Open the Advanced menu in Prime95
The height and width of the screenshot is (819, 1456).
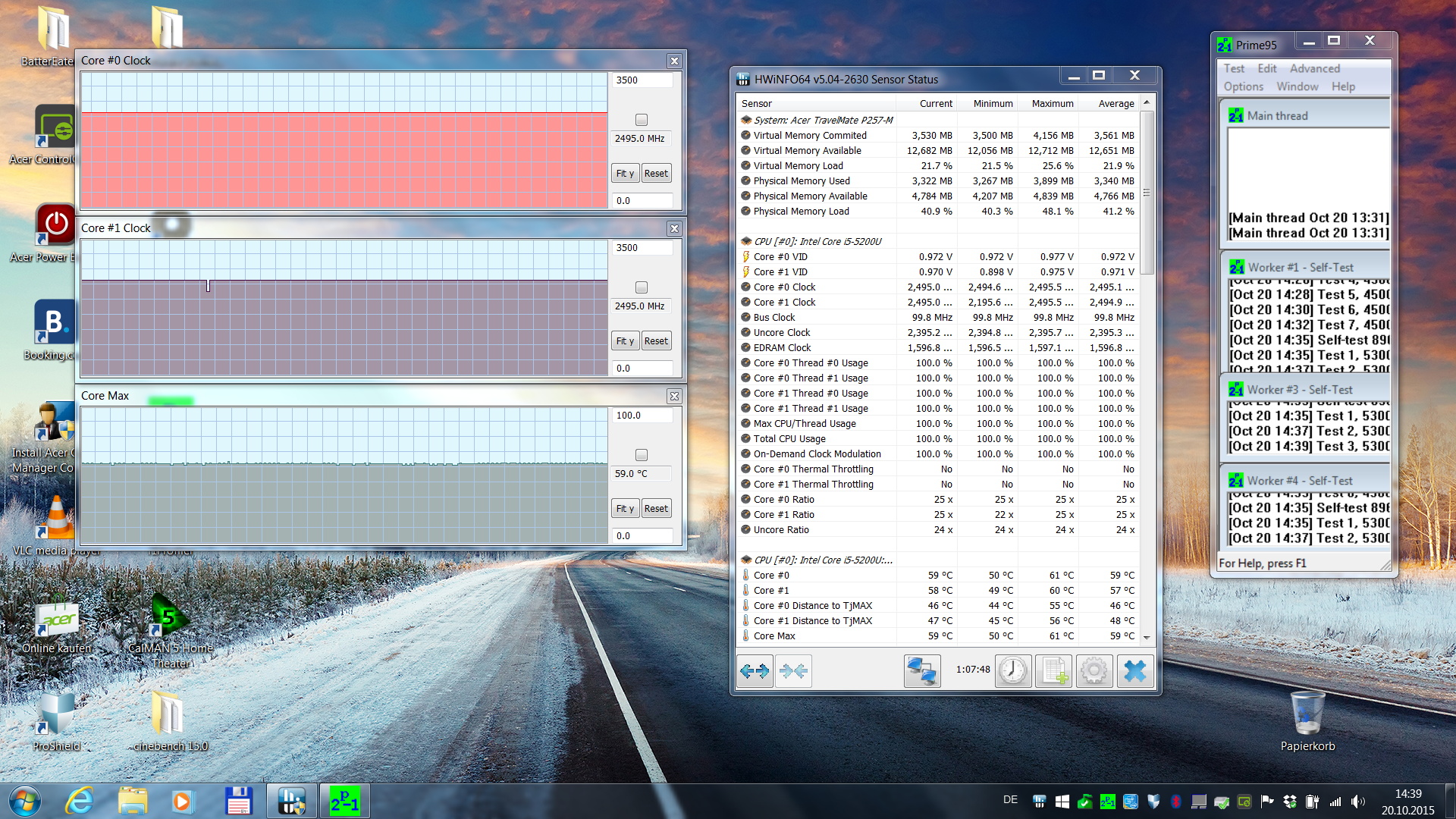point(1314,68)
